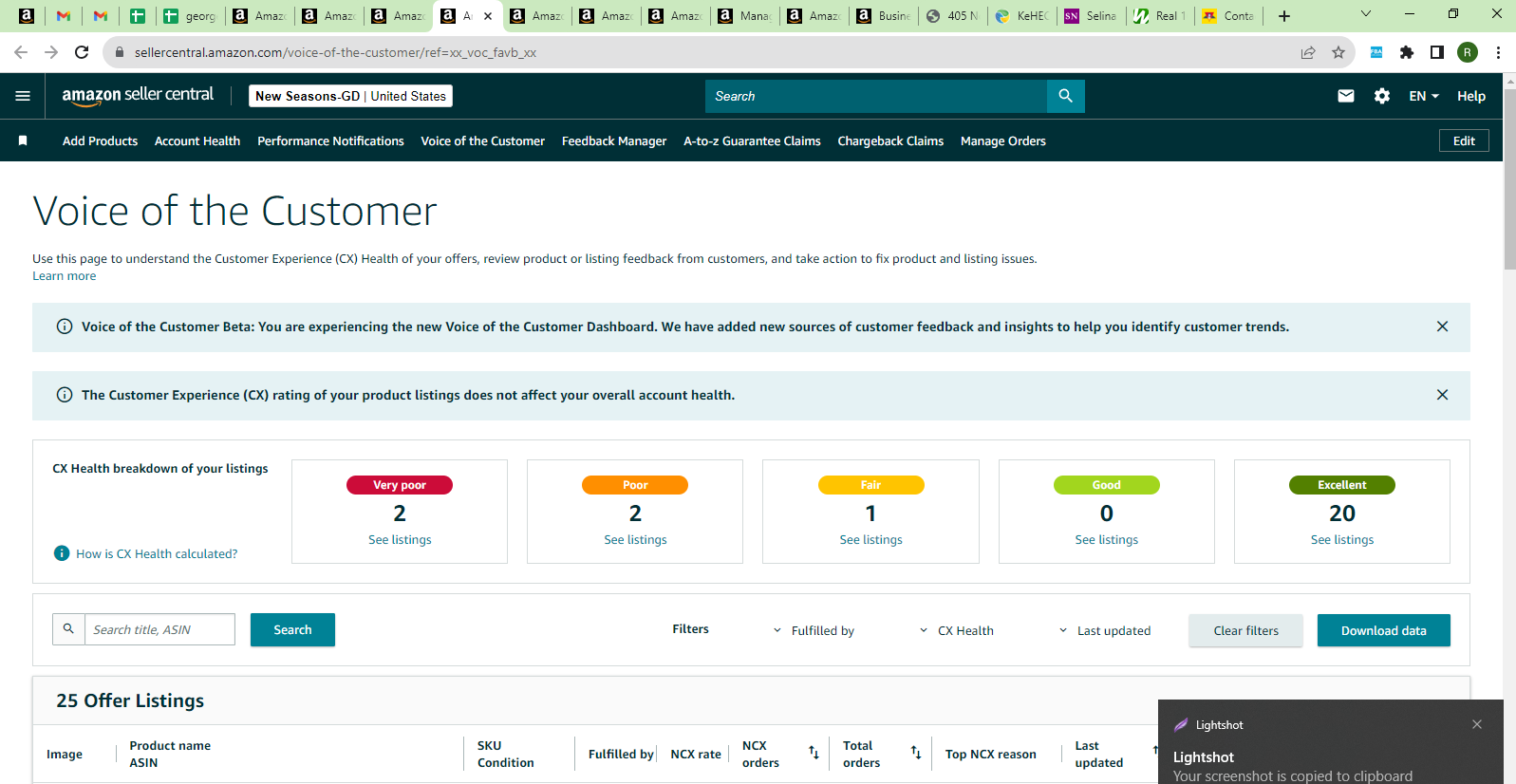Expand the Fulfilled by filter
The image size is (1516, 784).
[x=814, y=630]
